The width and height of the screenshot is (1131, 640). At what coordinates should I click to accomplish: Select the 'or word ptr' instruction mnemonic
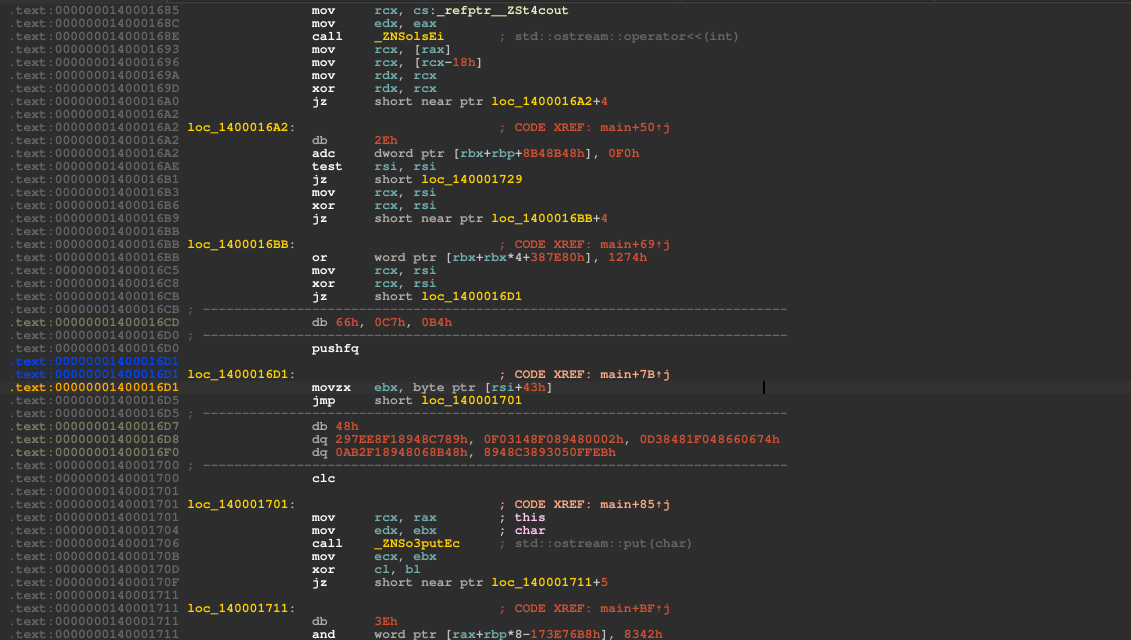[320, 258]
